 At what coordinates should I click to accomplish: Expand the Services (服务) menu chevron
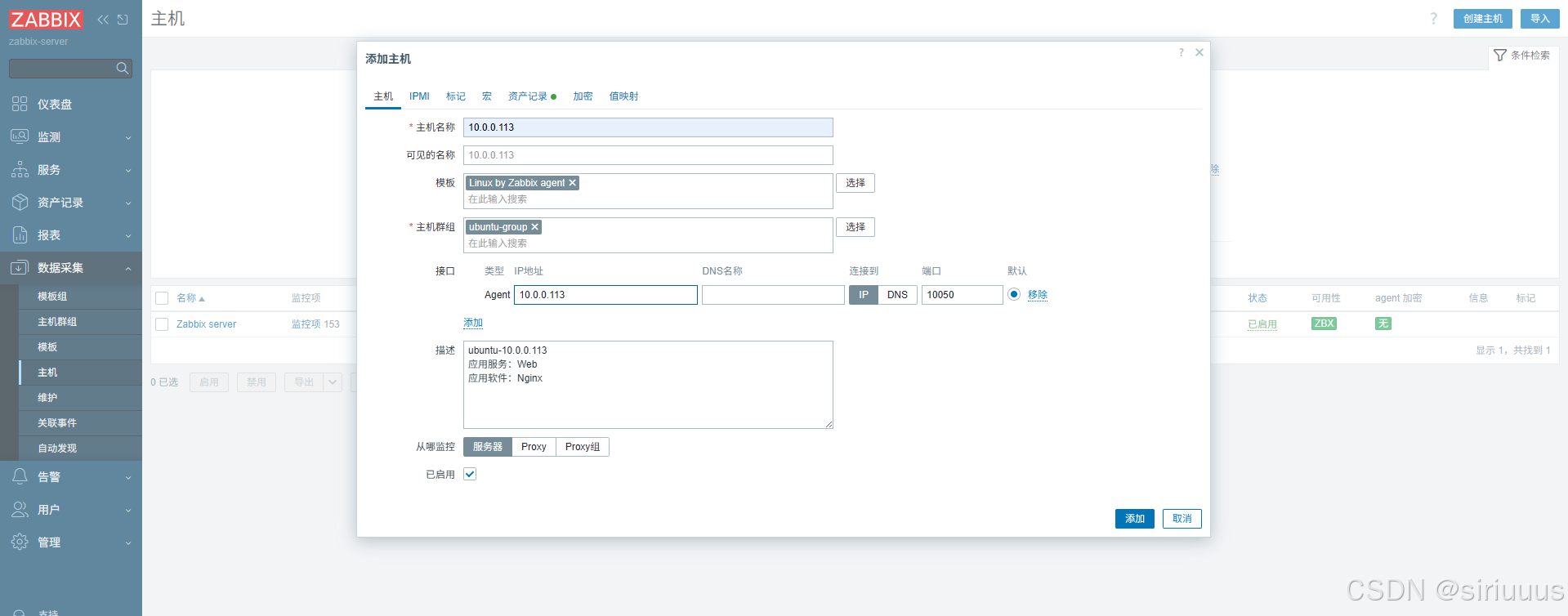tap(128, 171)
